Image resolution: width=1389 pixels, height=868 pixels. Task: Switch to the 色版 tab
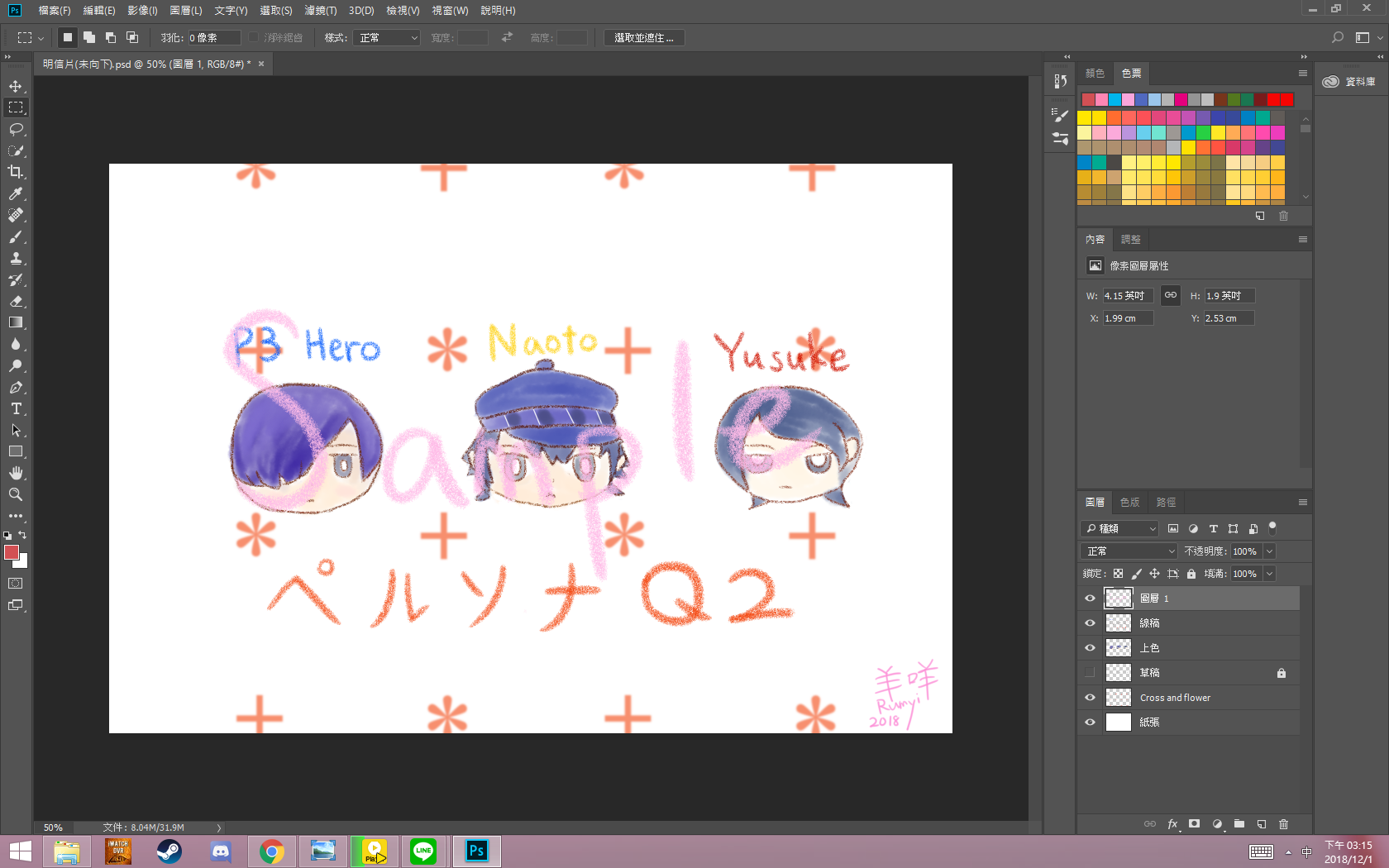click(x=1129, y=503)
